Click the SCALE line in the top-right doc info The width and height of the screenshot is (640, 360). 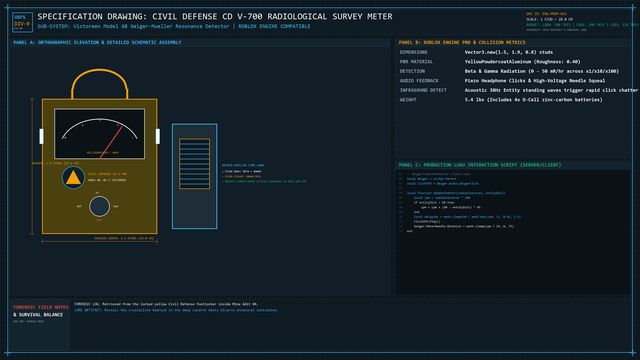coord(549,19)
